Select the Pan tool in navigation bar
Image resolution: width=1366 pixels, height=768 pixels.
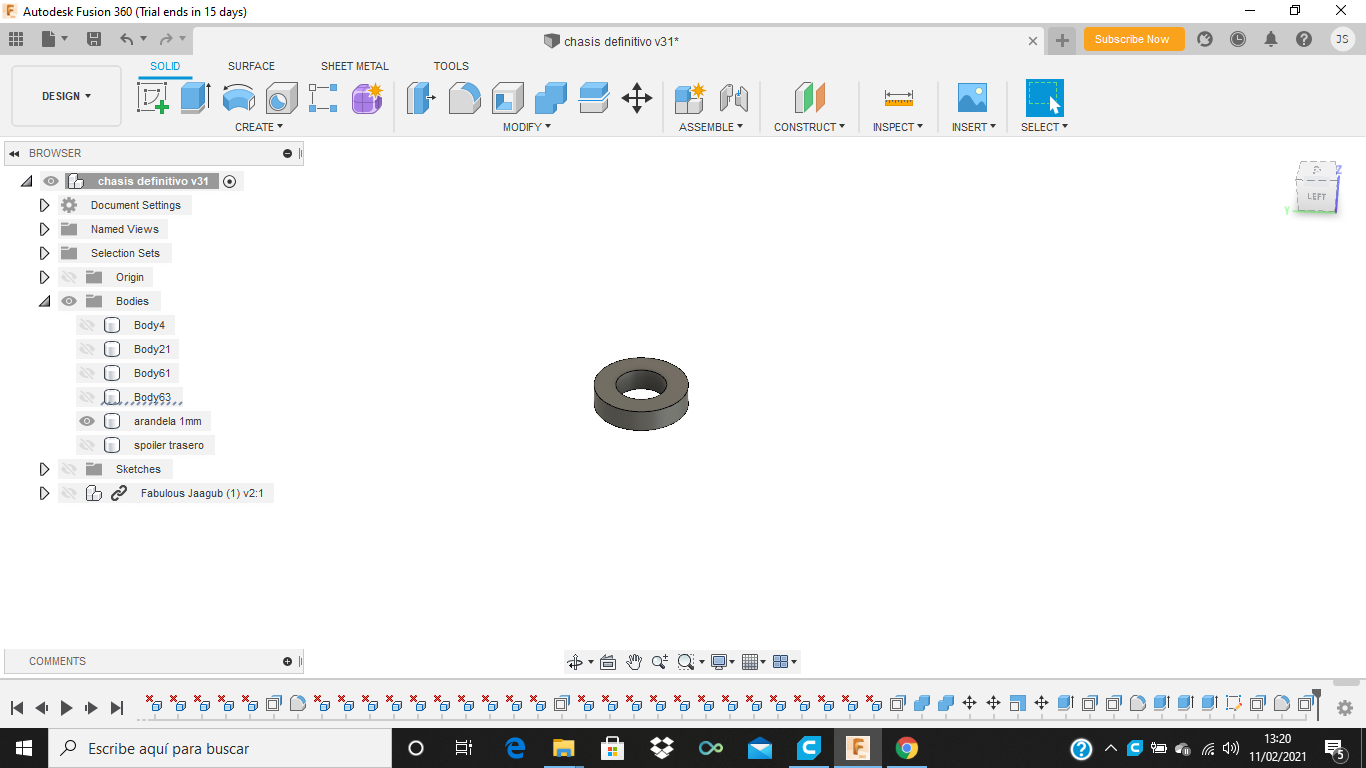tap(634, 661)
